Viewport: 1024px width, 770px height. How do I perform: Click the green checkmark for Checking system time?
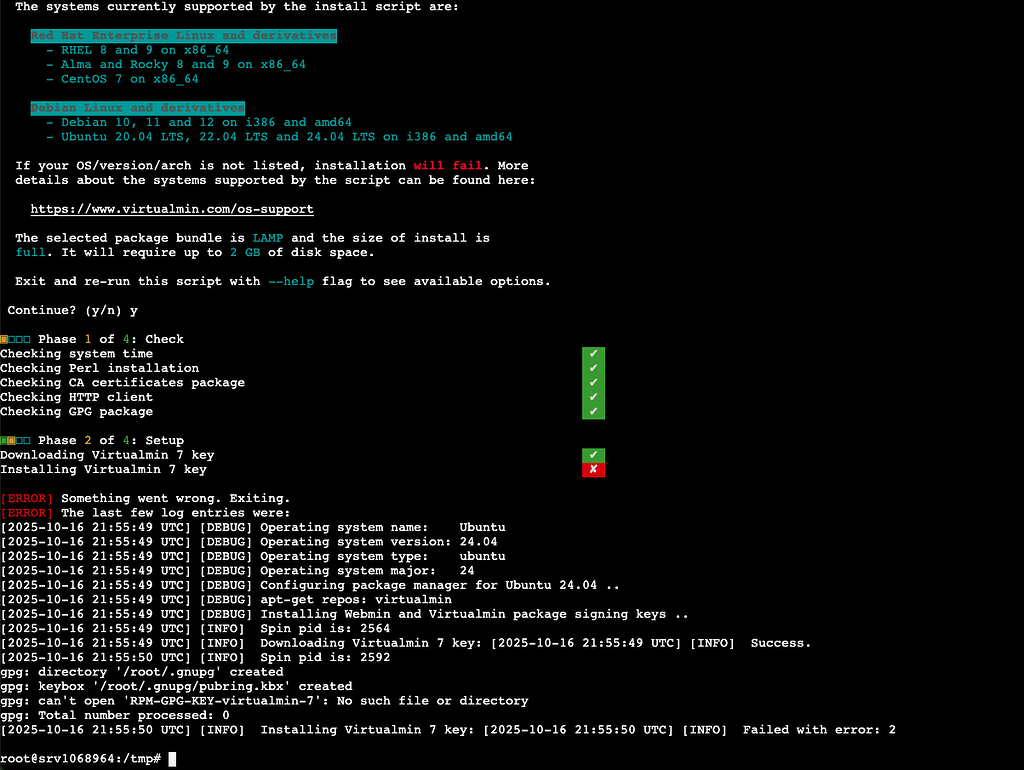[593, 354]
